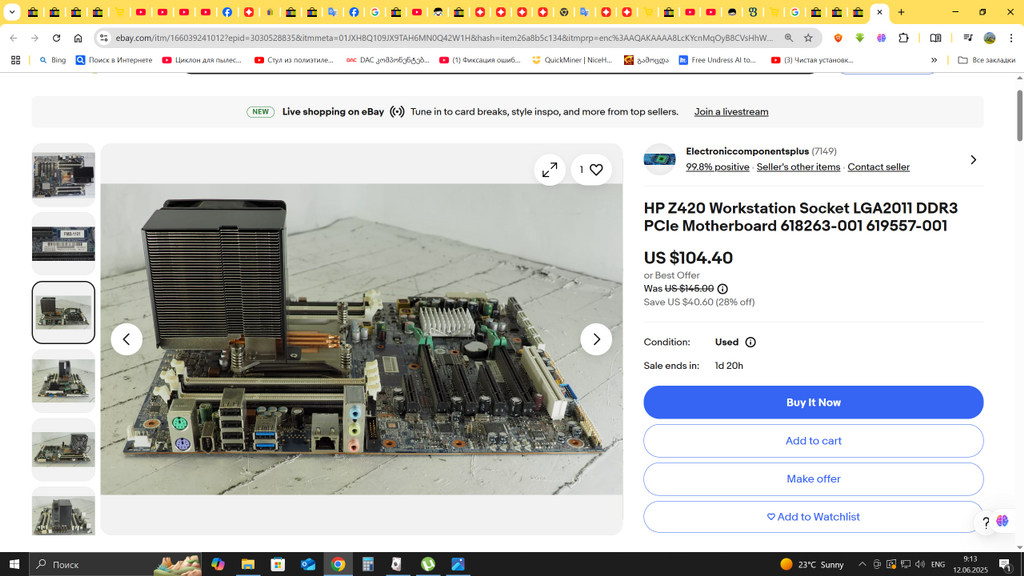The width and height of the screenshot is (1024, 576).
Task: Show previous product image
Action: (x=127, y=340)
